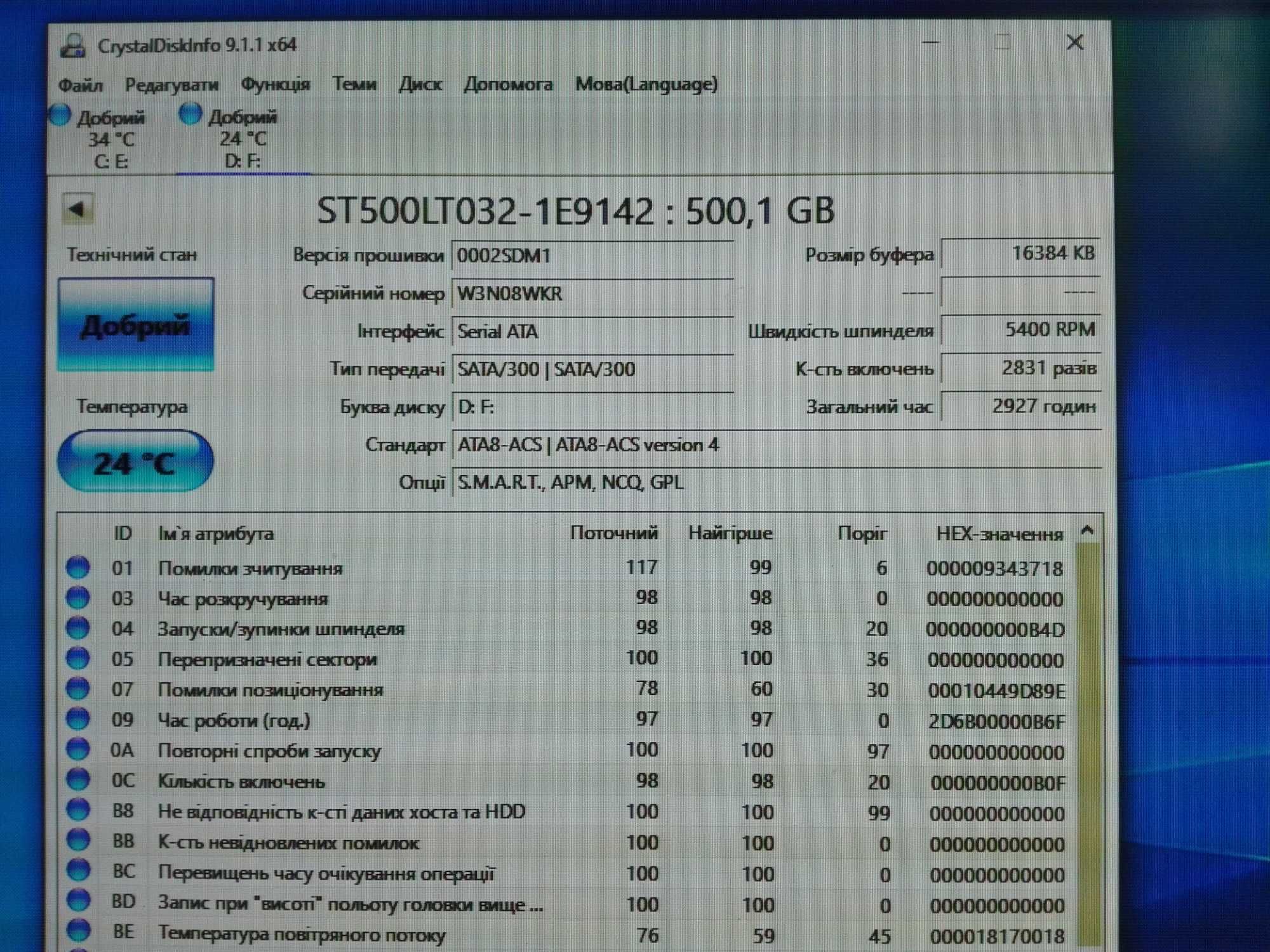Click the previous disk arrow button
Viewport: 1270px width, 952px height.
coord(78,209)
